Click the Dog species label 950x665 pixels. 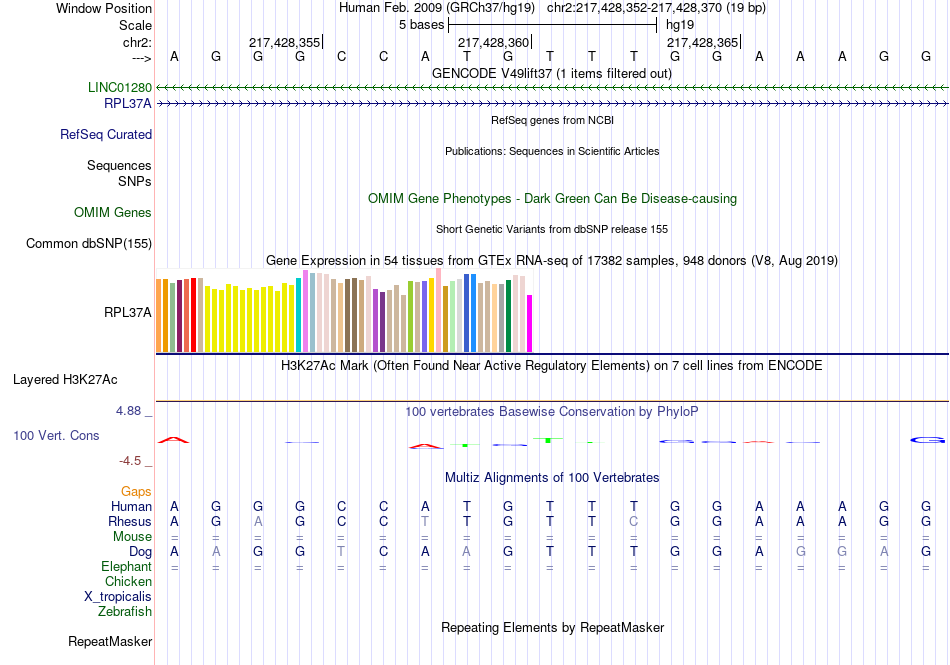coord(141,552)
